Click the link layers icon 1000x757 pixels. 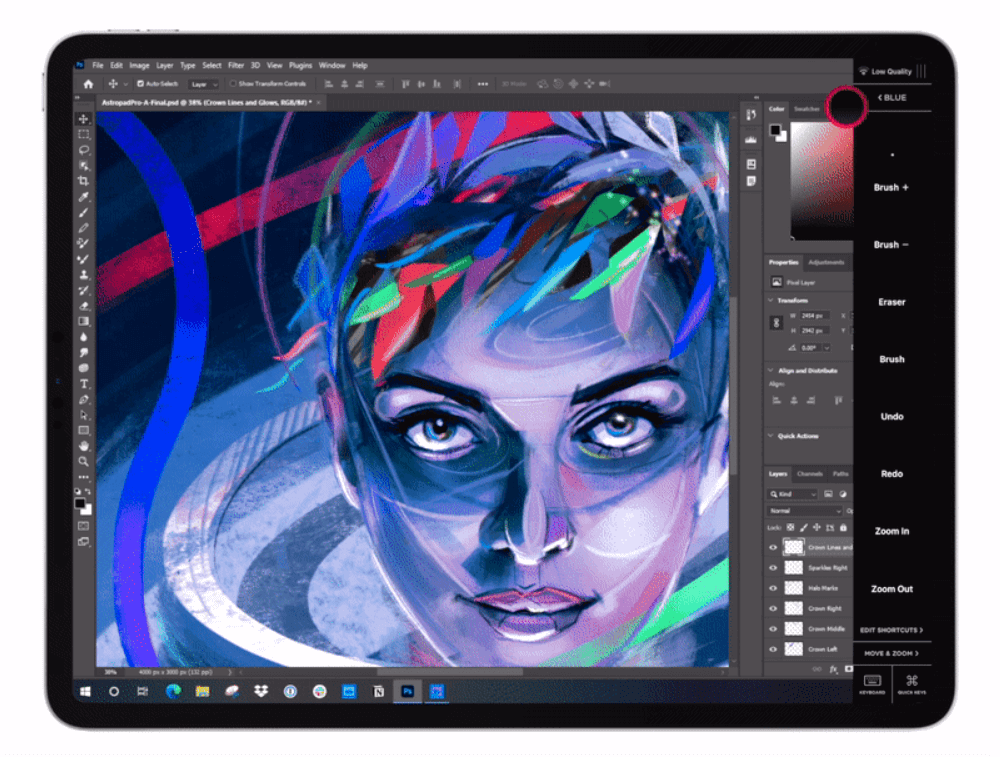817,669
